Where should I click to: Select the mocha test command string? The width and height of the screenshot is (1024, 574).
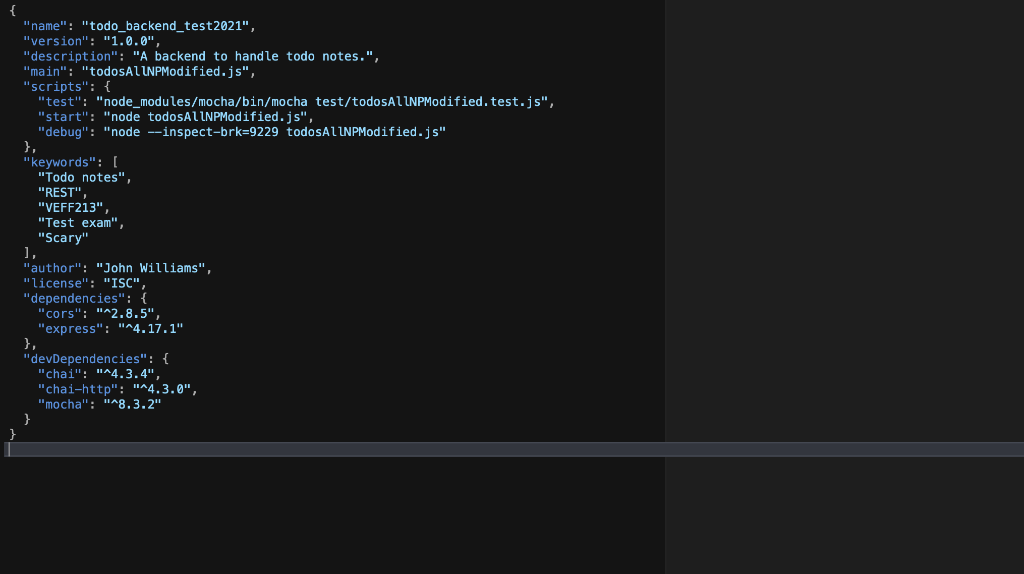coord(323,102)
